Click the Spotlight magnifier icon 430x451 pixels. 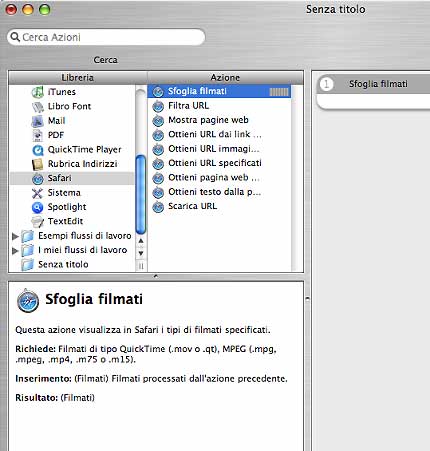[38, 207]
